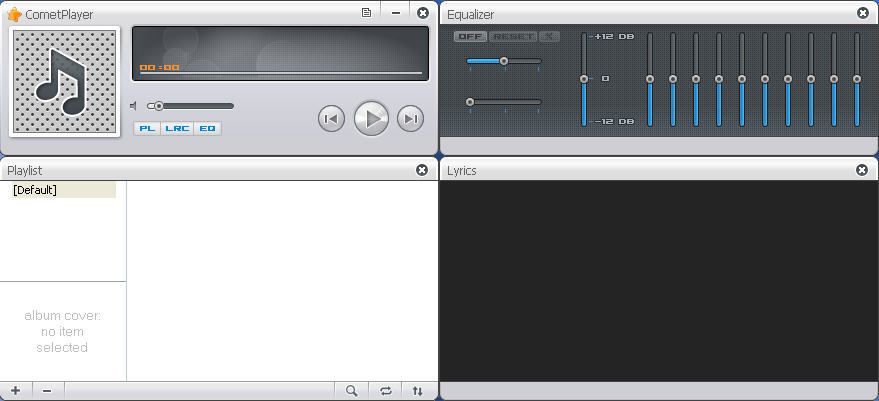Click RESET in the Equalizer
The height and width of the screenshot is (401, 879).
click(x=513, y=36)
